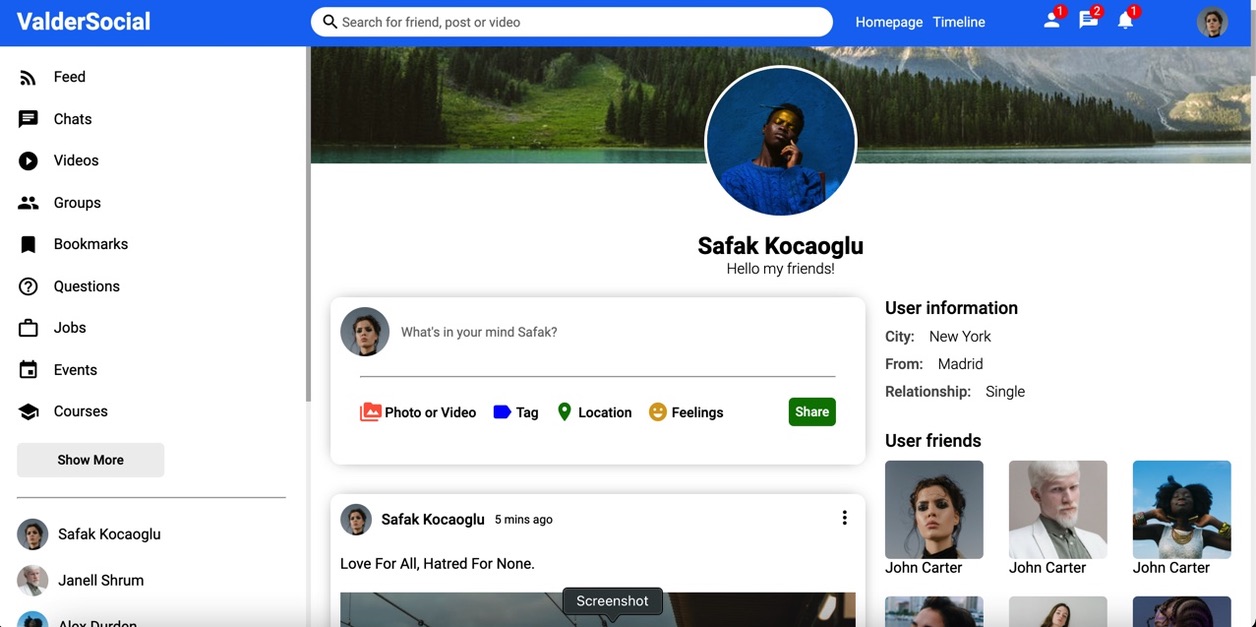Open the Timeline link
The width and height of the screenshot is (1256, 627).
coord(958,22)
